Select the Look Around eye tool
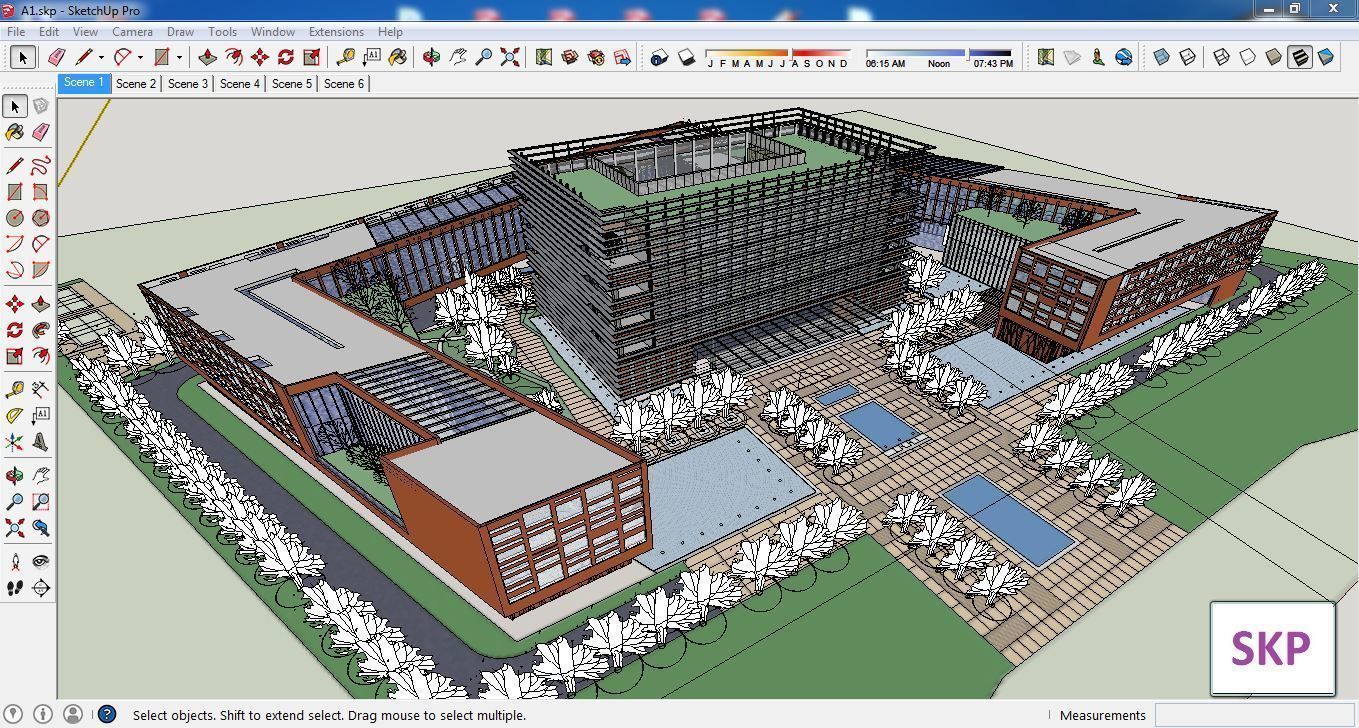The height and width of the screenshot is (728, 1359). click(40, 562)
